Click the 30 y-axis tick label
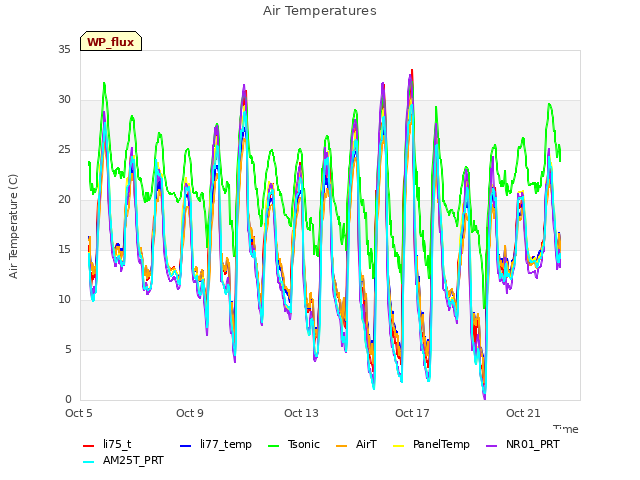Viewport: 640px width, 480px height. click(x=64, y=100)
